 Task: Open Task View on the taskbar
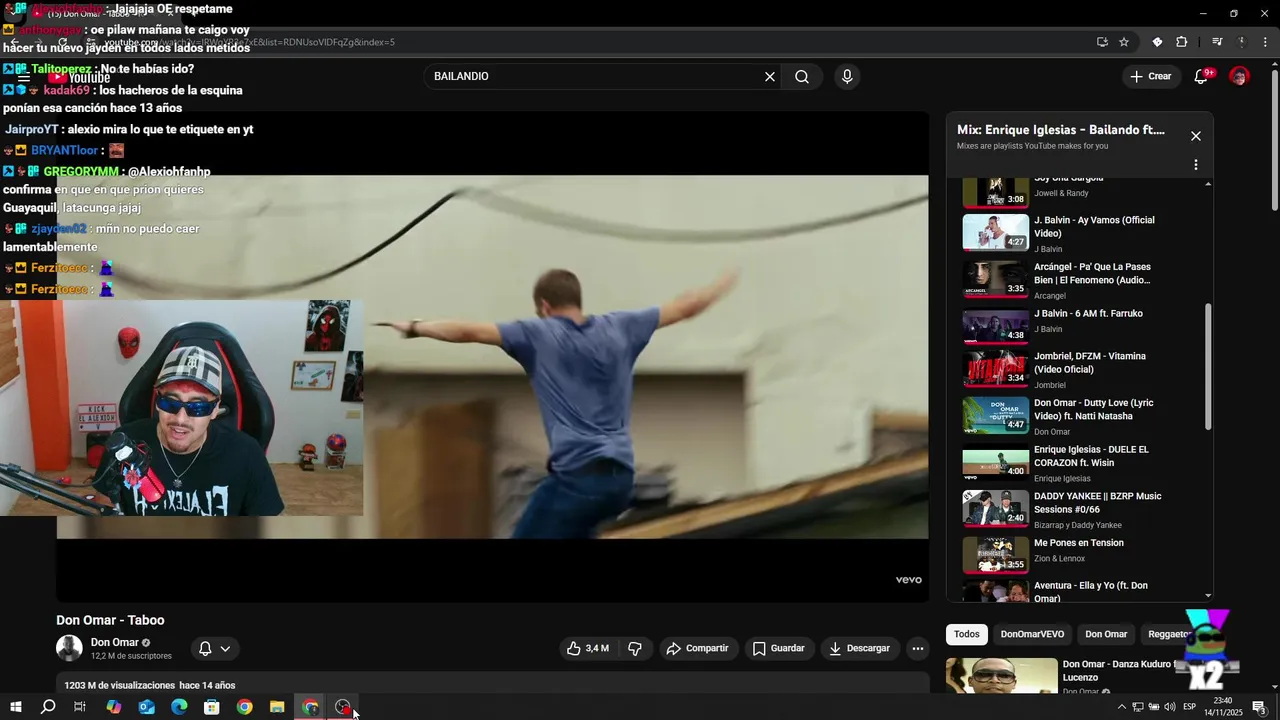[x=80, y=707]
